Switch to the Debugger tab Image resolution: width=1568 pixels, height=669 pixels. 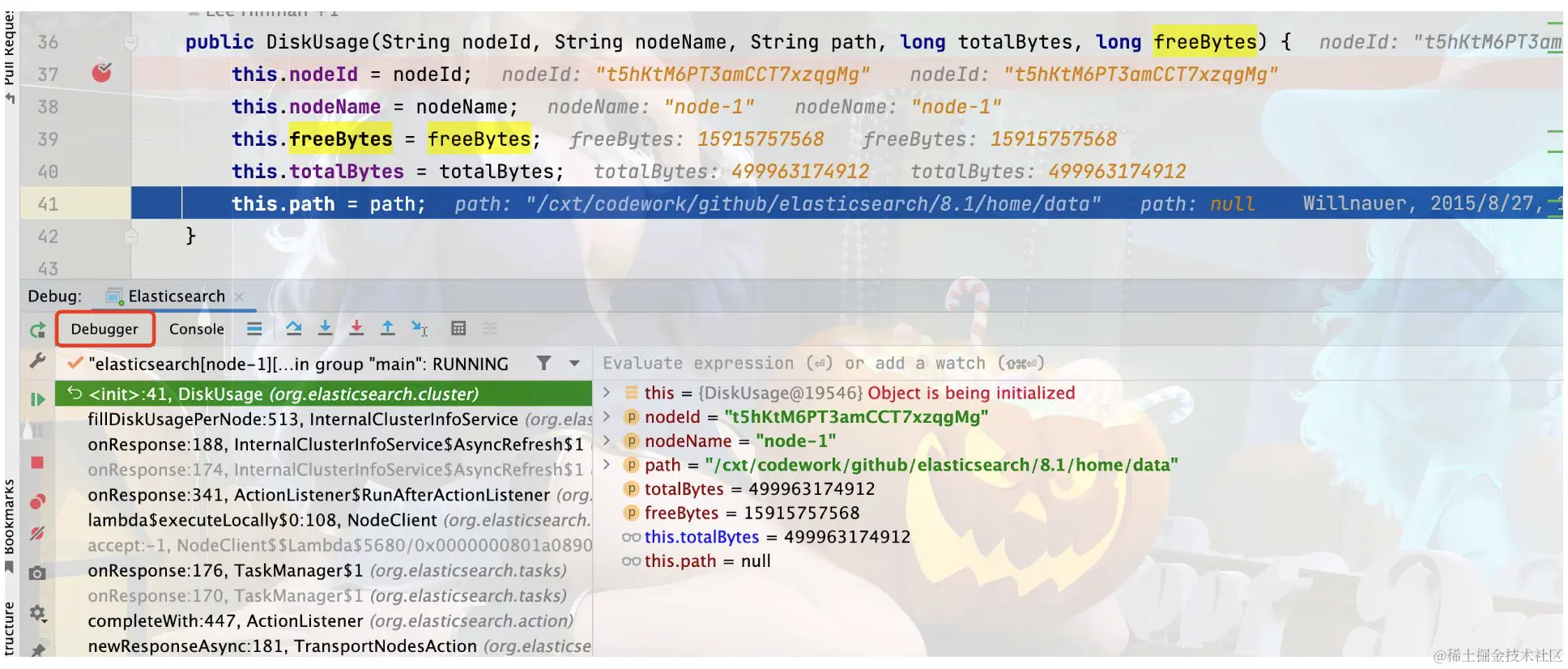click(x=104, y=329)
